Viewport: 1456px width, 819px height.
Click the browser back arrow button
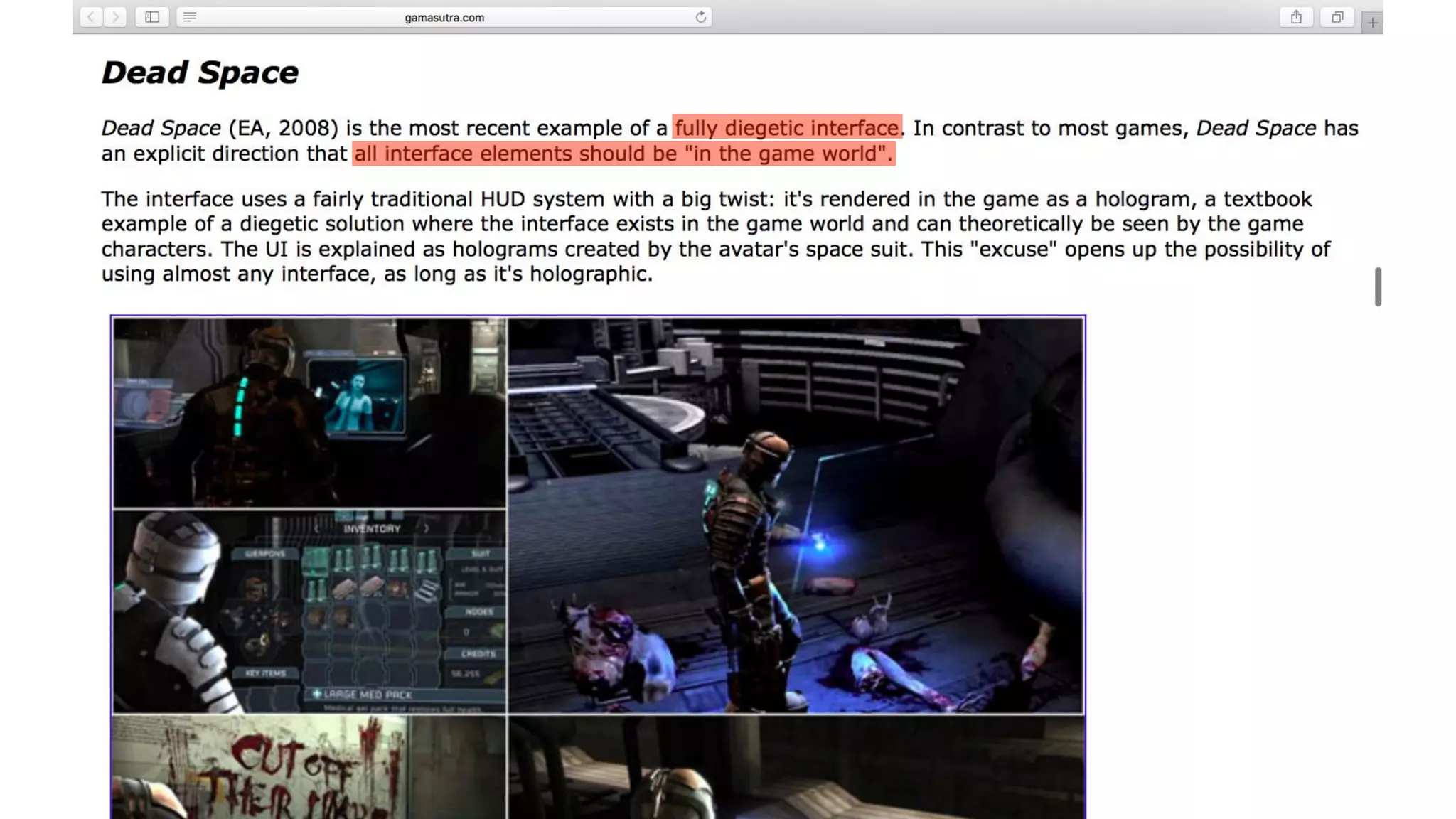91,17
